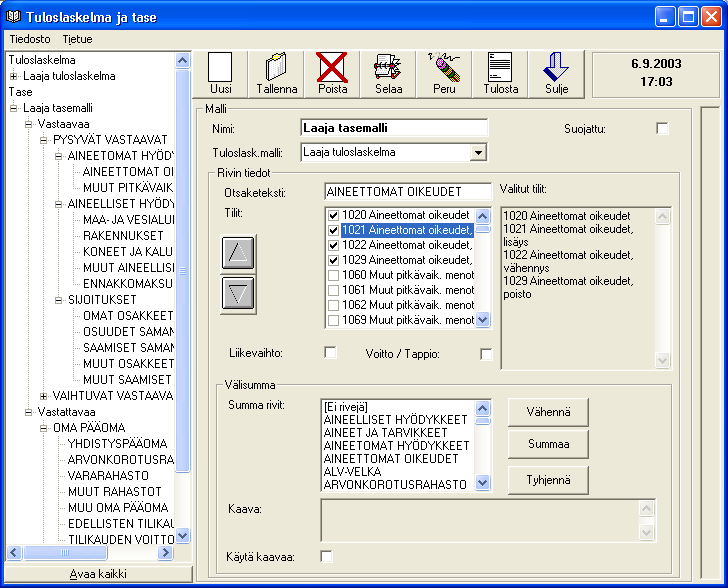
Task: Click the Avaa kaikki button
Action: pos(98,574)
